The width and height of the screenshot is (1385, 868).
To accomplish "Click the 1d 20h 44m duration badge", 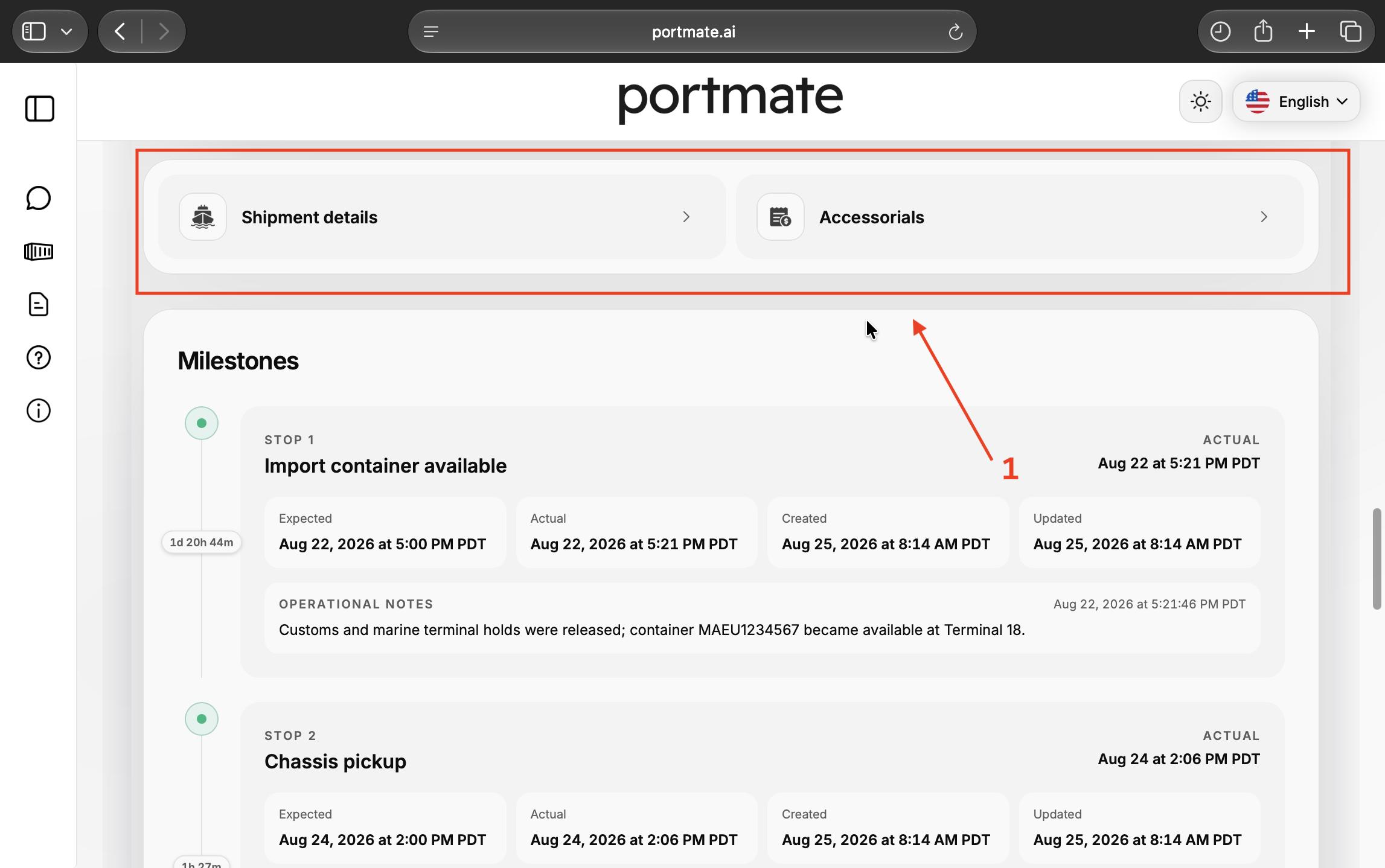I will tap(202, 542).
